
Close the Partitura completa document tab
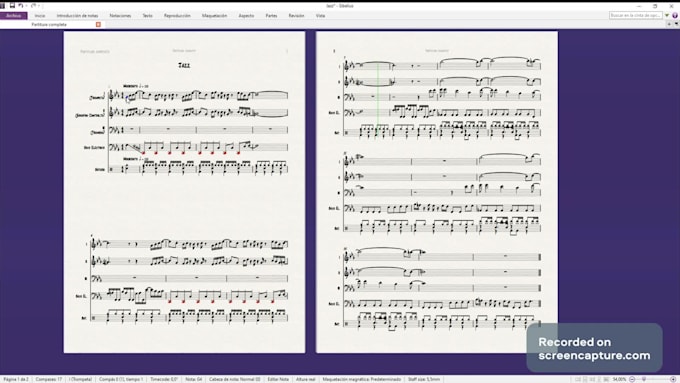[98, 25]
